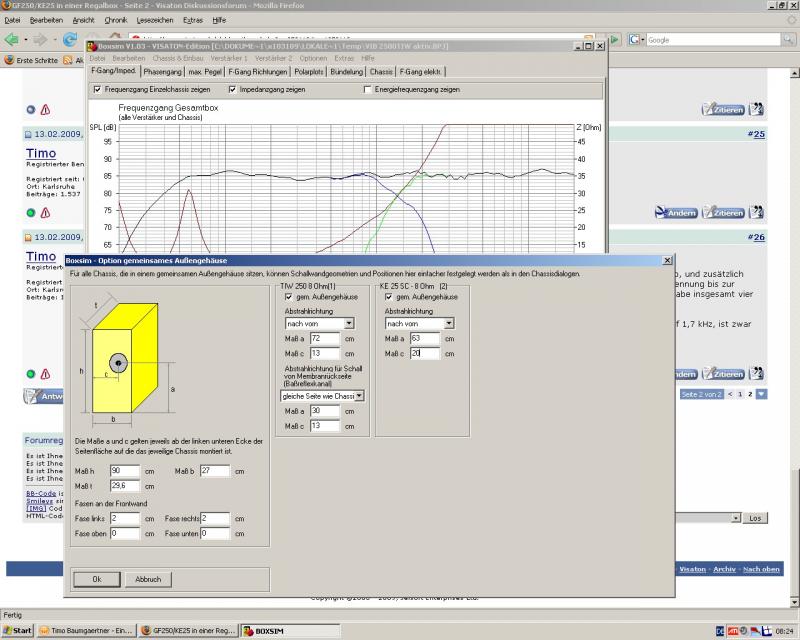Image resolution: width=800 pixels, height=640 pixels.
Task: Click the Start button in taskbar
Action: (x=18, y=631)
